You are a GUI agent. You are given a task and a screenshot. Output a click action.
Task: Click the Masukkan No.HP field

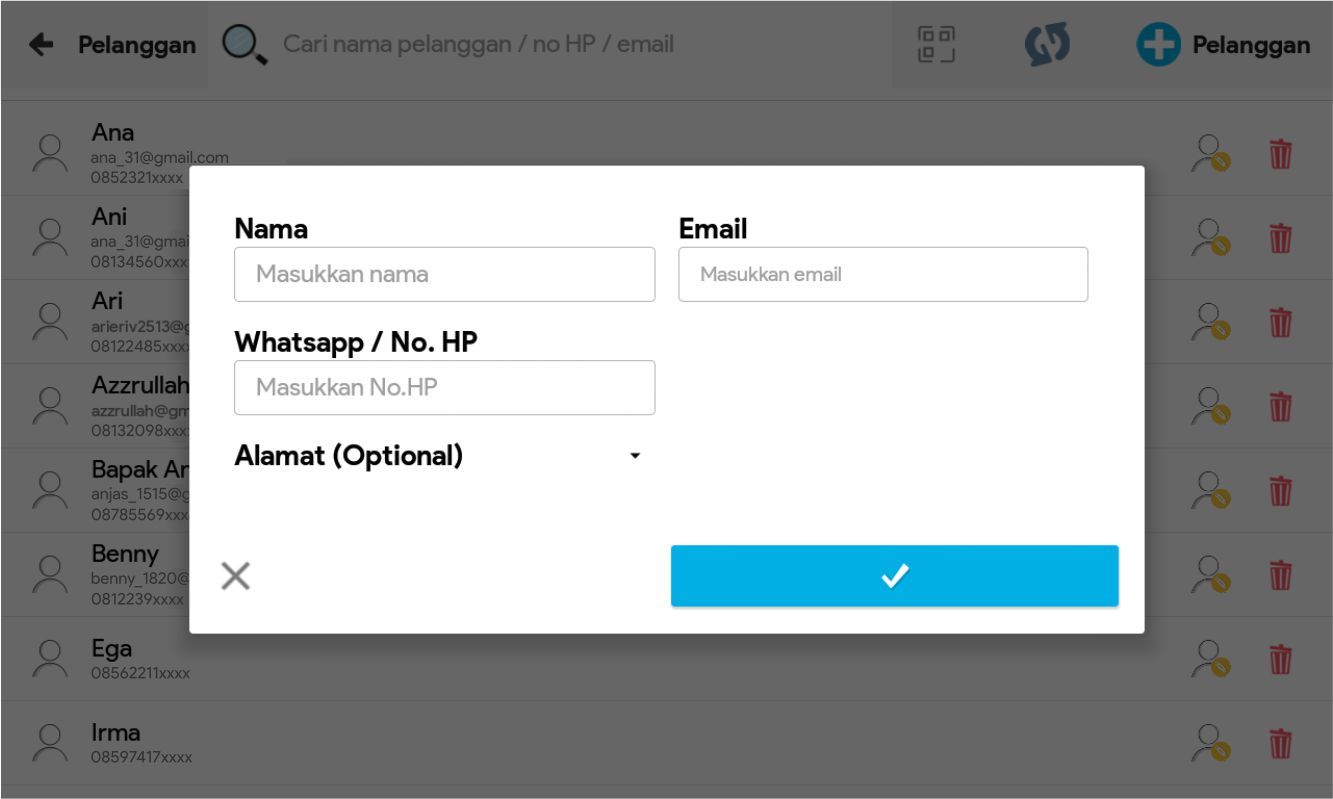(x=444, y=387)
